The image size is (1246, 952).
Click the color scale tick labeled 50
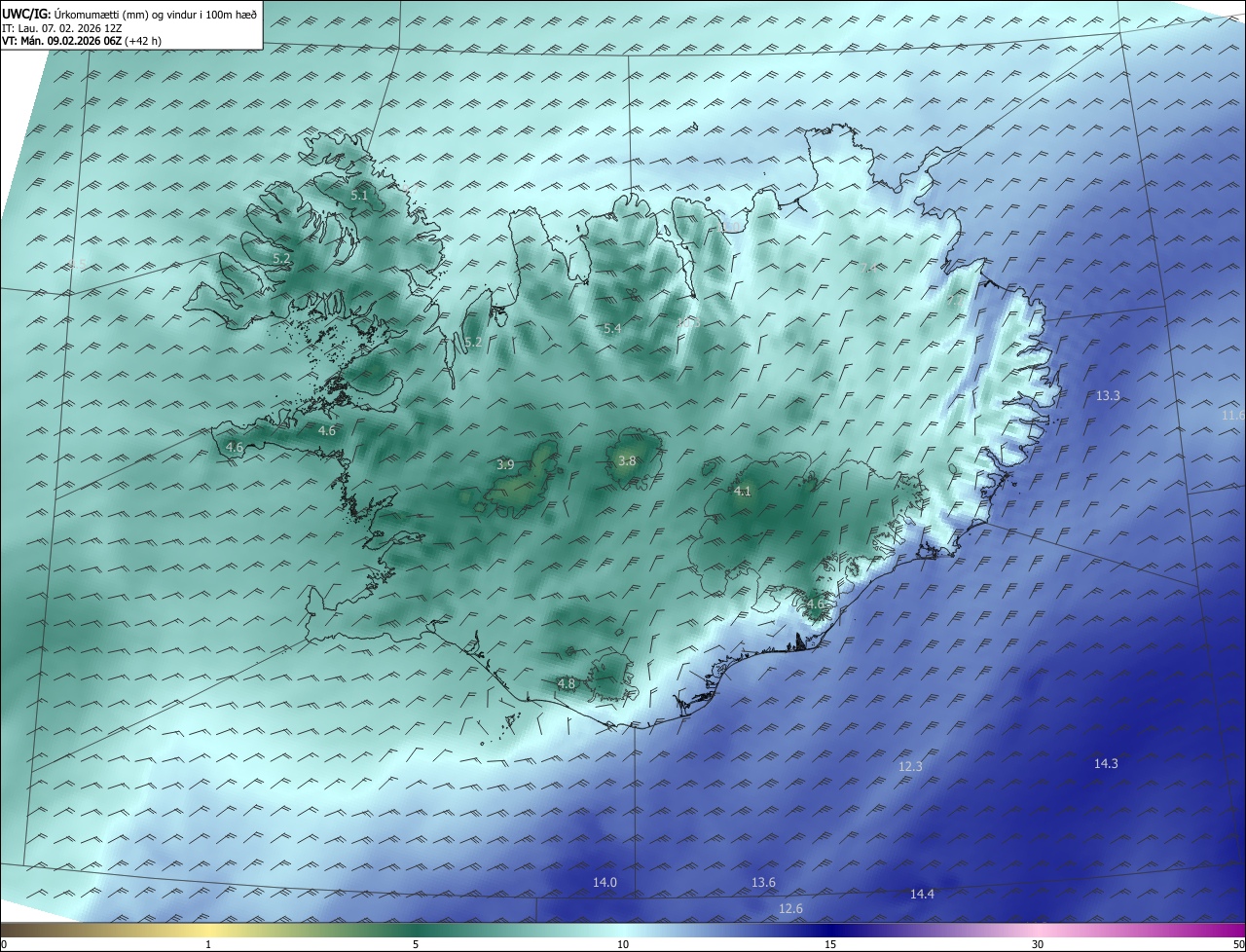point(1238,944)
